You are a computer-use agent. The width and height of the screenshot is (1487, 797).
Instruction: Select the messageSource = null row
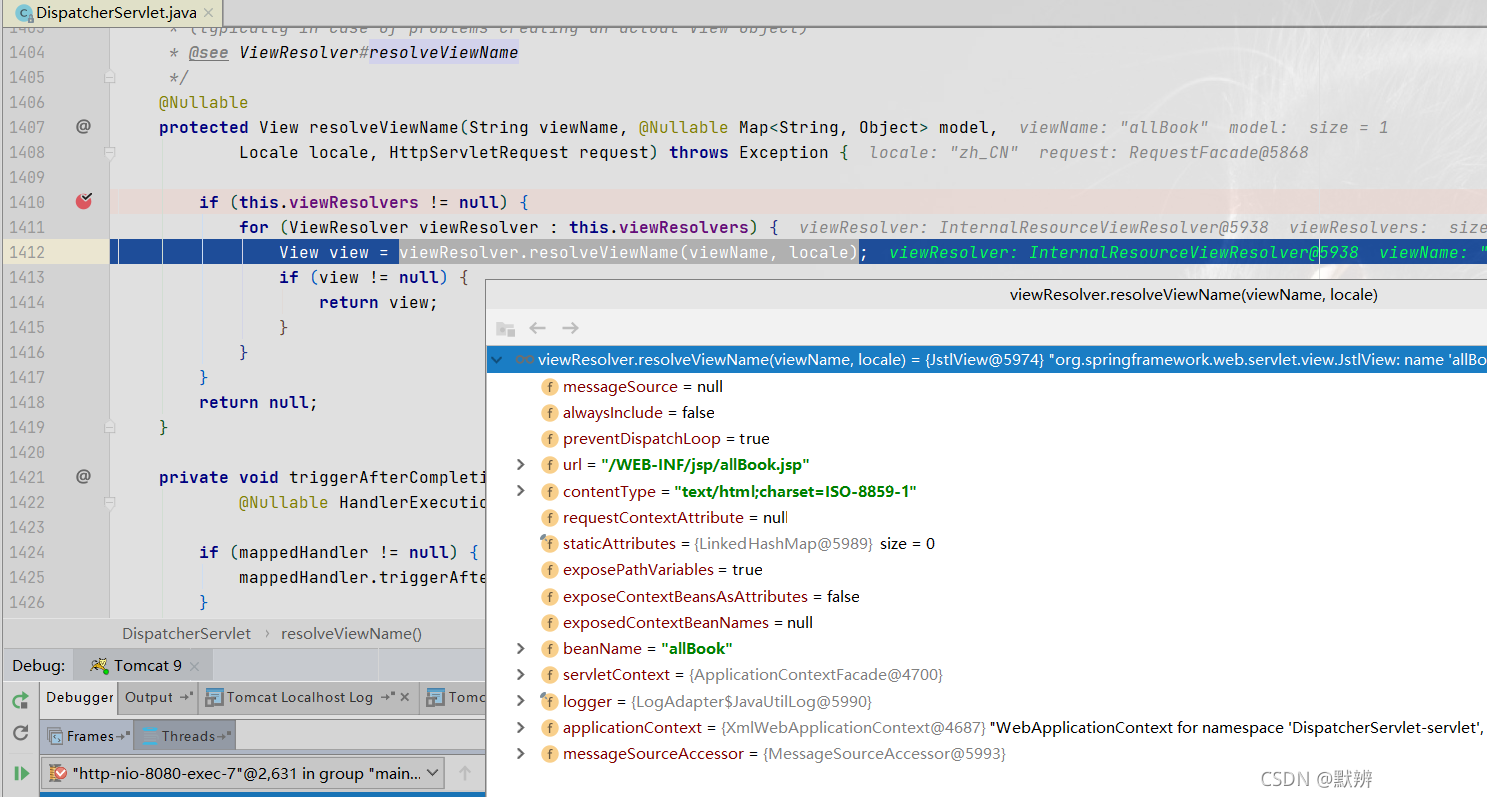987,387
